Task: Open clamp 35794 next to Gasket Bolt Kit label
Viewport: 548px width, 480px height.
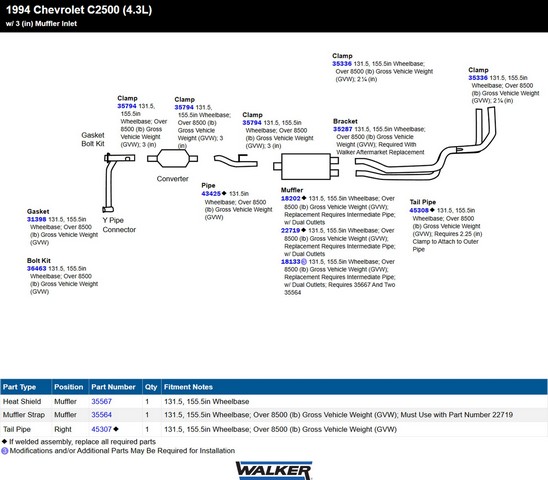Action: 127,106
